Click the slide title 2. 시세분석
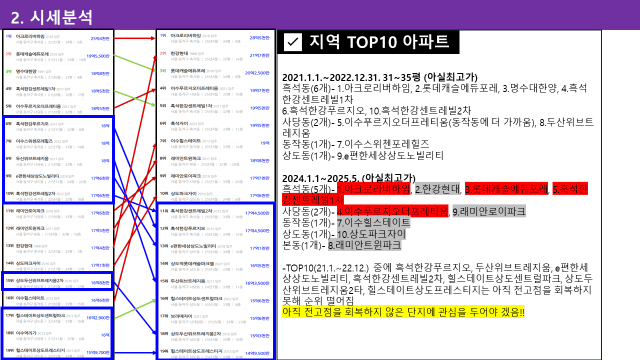The width and height of the screenshot is (640, 360). [52, 17]
